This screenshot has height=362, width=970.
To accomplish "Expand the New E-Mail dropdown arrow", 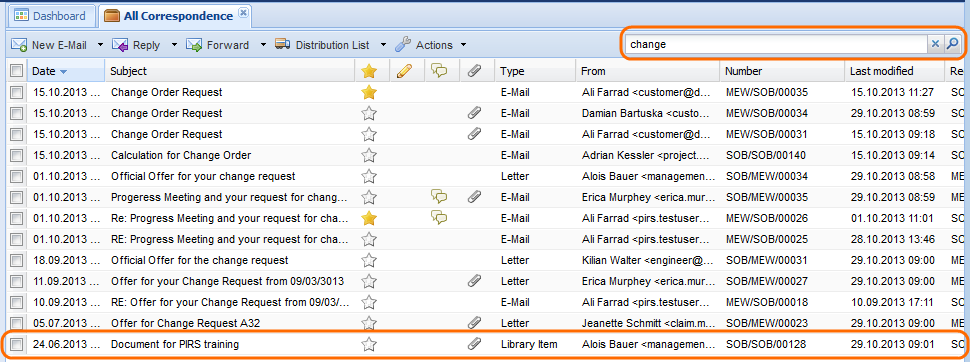I will (x=100, y=45).
